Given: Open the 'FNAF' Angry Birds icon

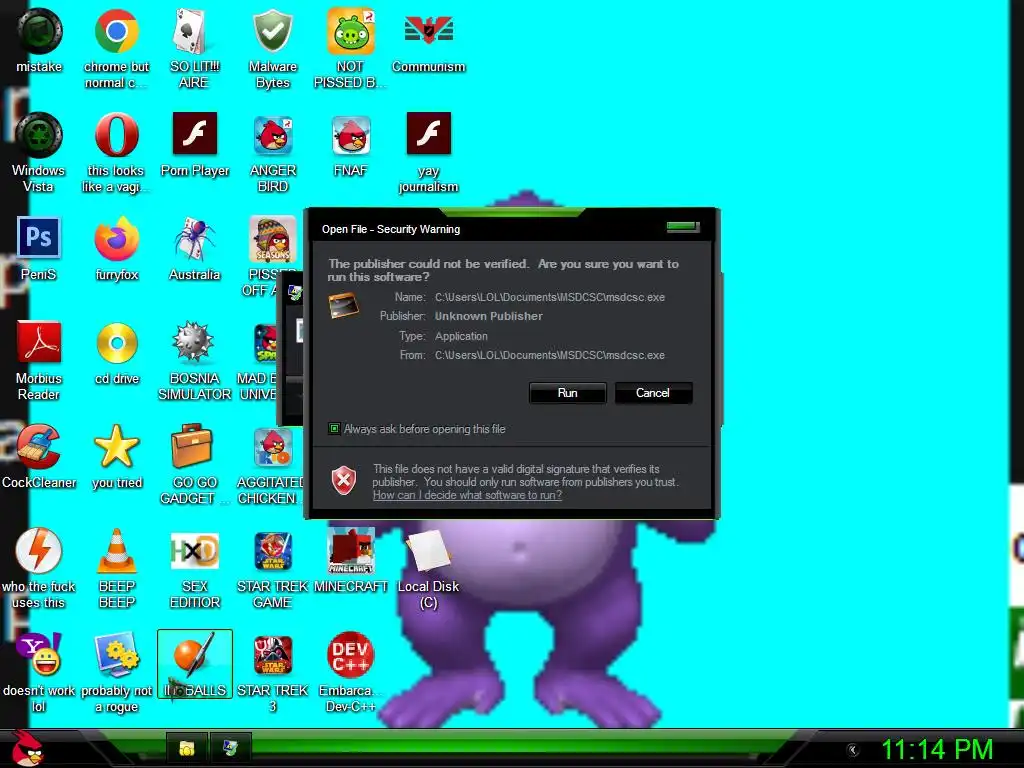Looking at the screenshot, I should (351, 135).
